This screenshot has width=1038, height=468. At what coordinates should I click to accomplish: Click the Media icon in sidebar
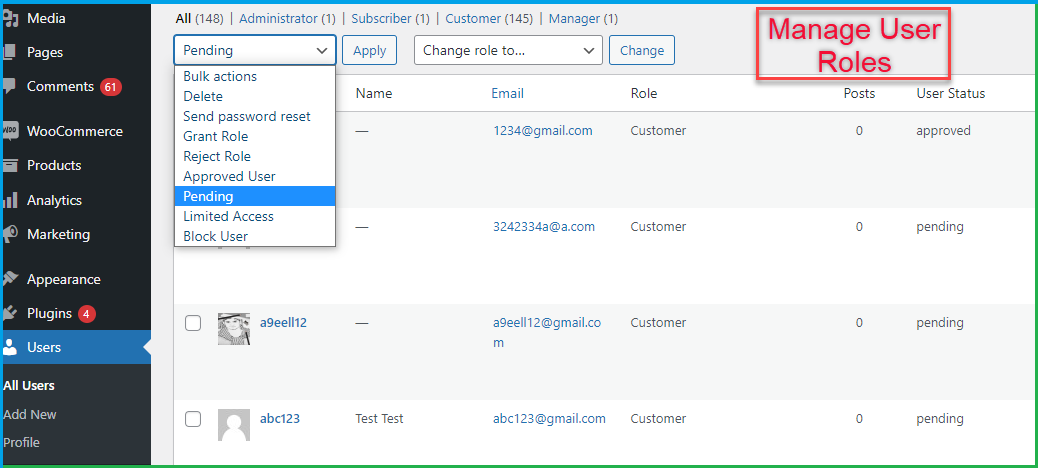click(x=10, y=18)
